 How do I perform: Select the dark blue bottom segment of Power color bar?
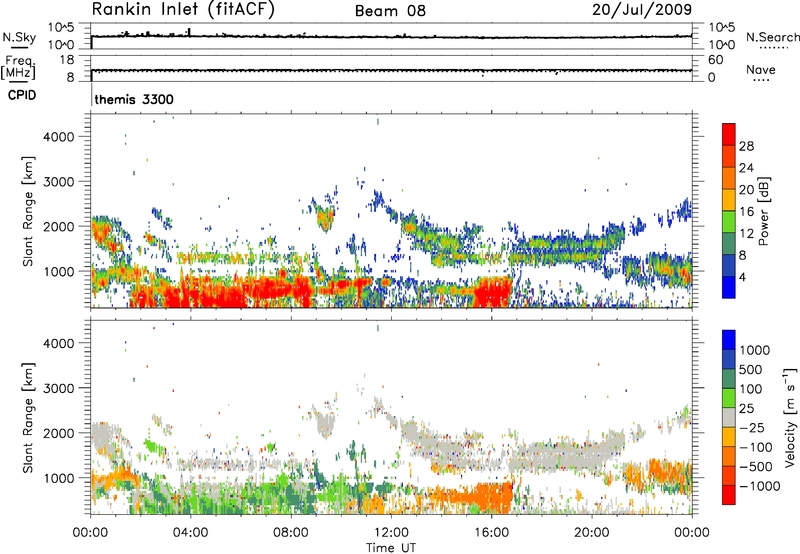coord(729,287)
